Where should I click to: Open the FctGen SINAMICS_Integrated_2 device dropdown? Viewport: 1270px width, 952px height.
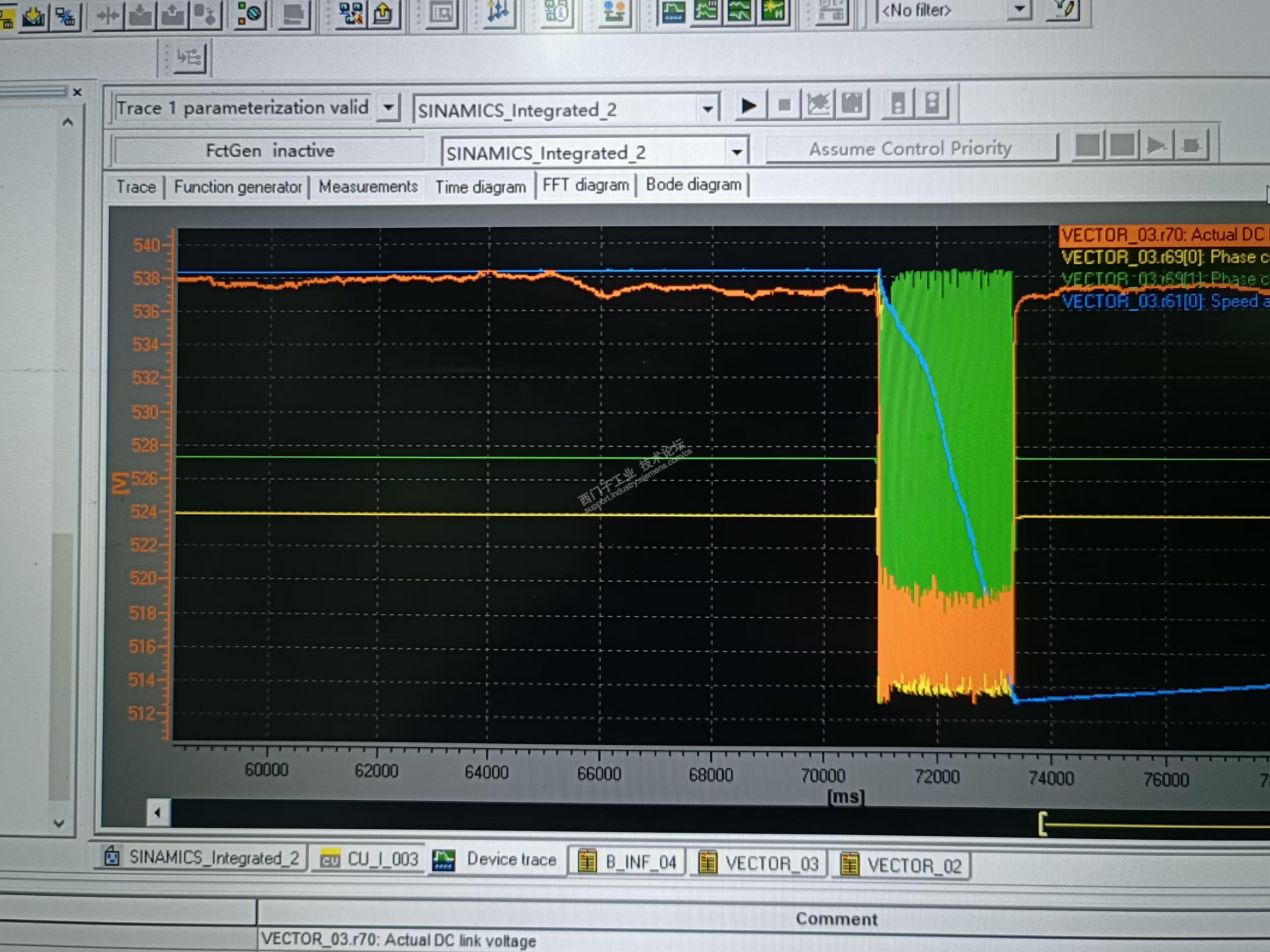pos(737,153)
